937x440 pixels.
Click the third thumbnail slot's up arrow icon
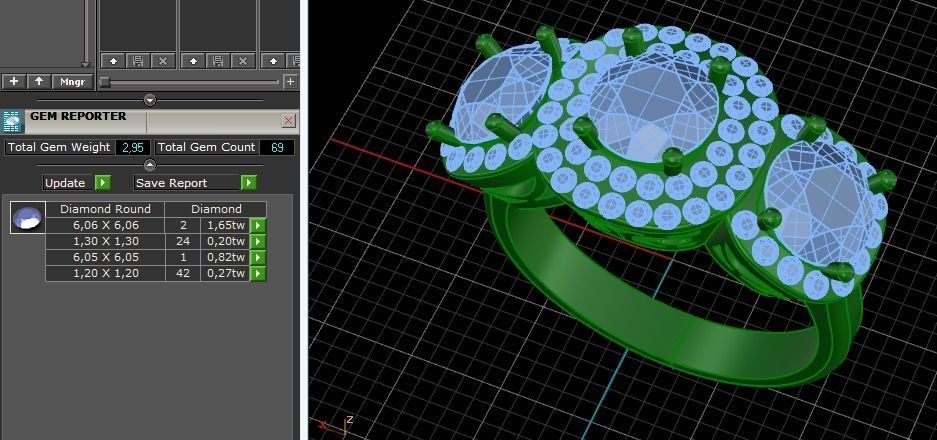pos(273,60)
